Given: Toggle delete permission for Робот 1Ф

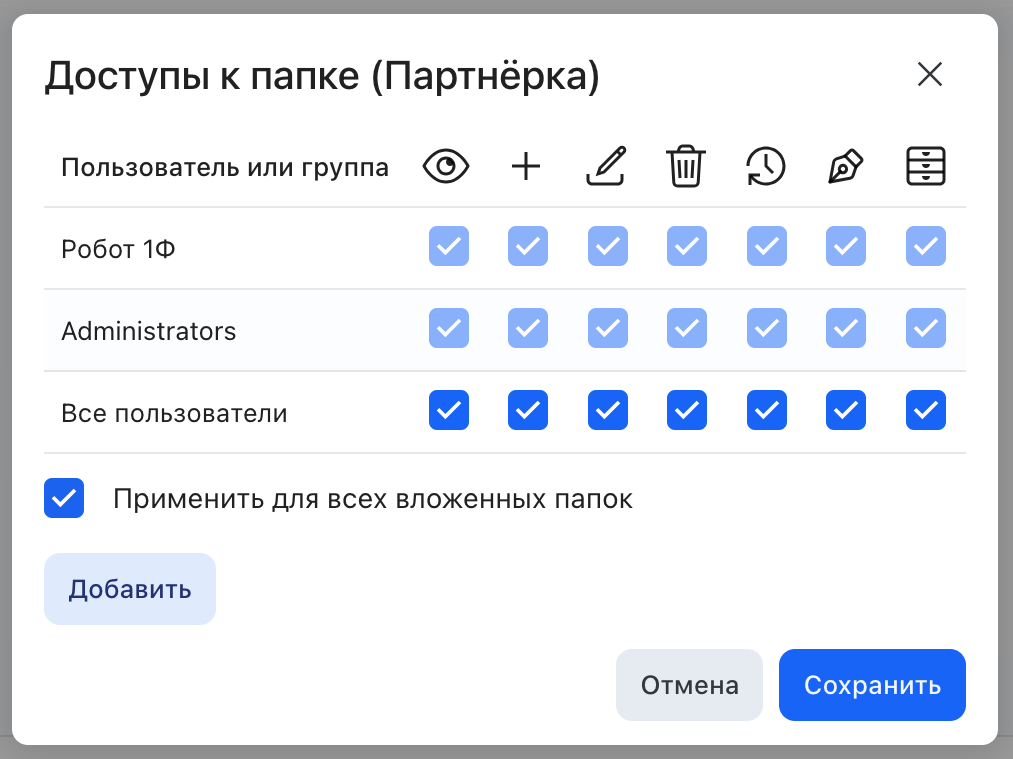Looking at the screenshot, I should [x=687, y=246].
